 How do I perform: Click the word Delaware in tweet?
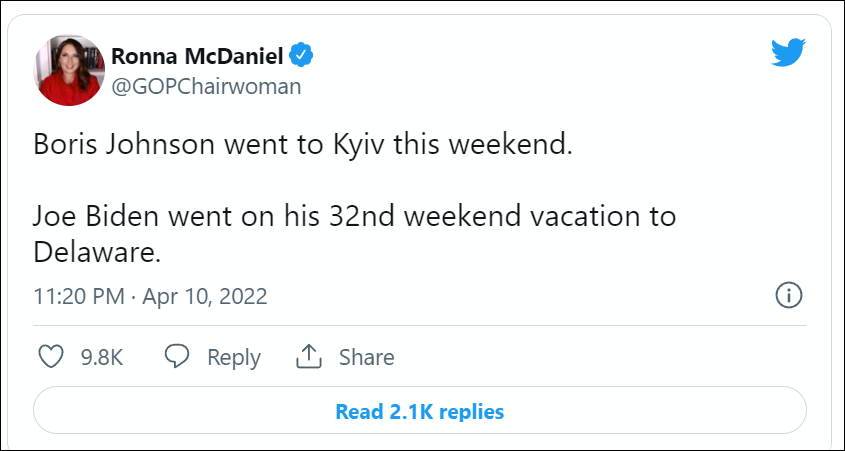[96, 252]
